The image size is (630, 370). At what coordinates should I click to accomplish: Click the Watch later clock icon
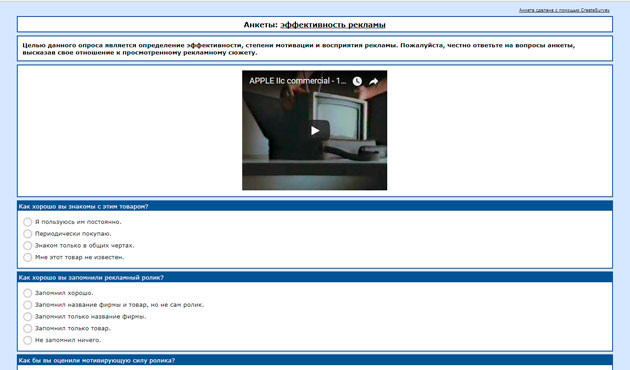(357, 81)
